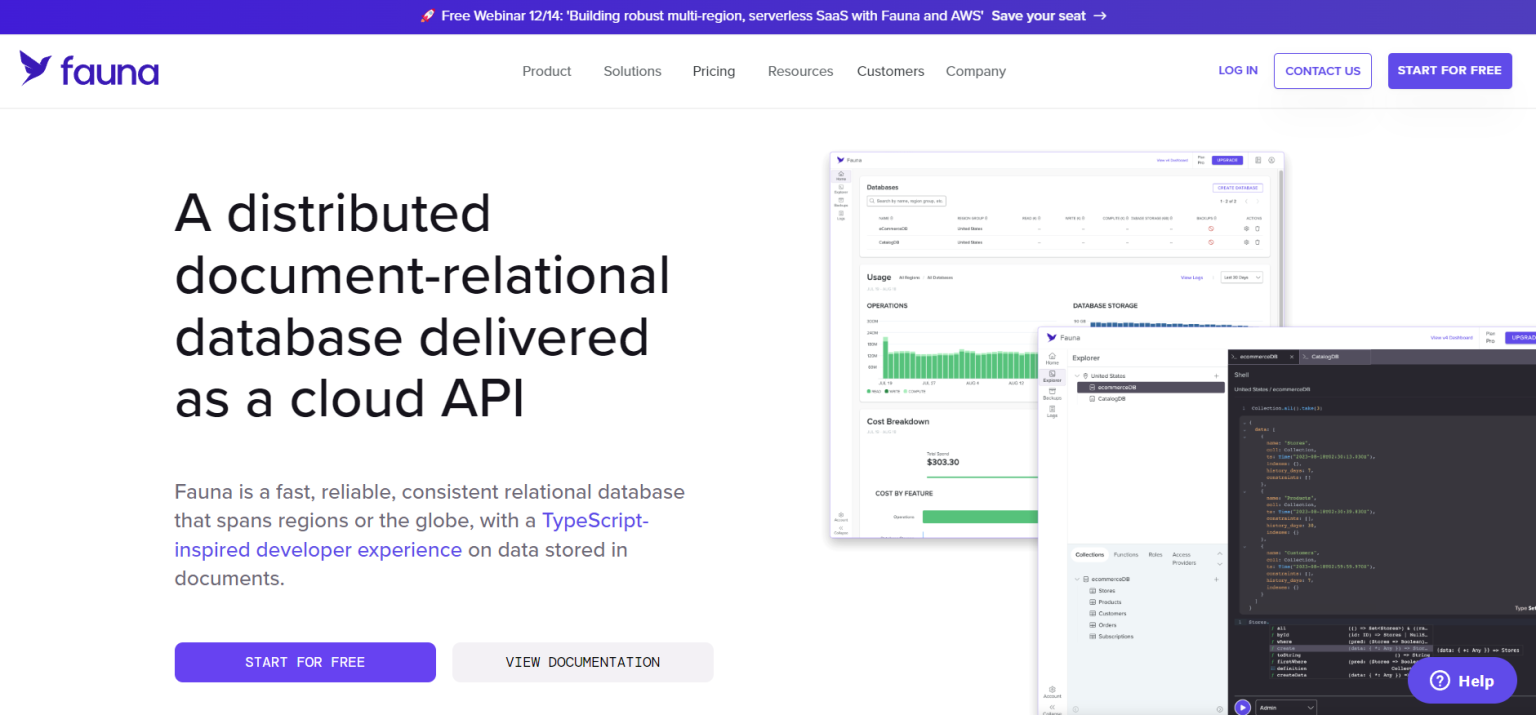Close the ecommerceDB shell tab
1536x715 pixels.
click(1291, 357)
